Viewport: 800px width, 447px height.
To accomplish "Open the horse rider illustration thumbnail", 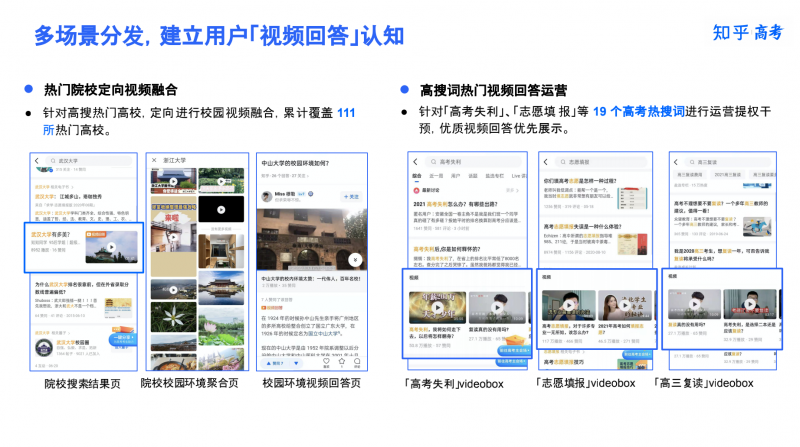I will 757,227.
